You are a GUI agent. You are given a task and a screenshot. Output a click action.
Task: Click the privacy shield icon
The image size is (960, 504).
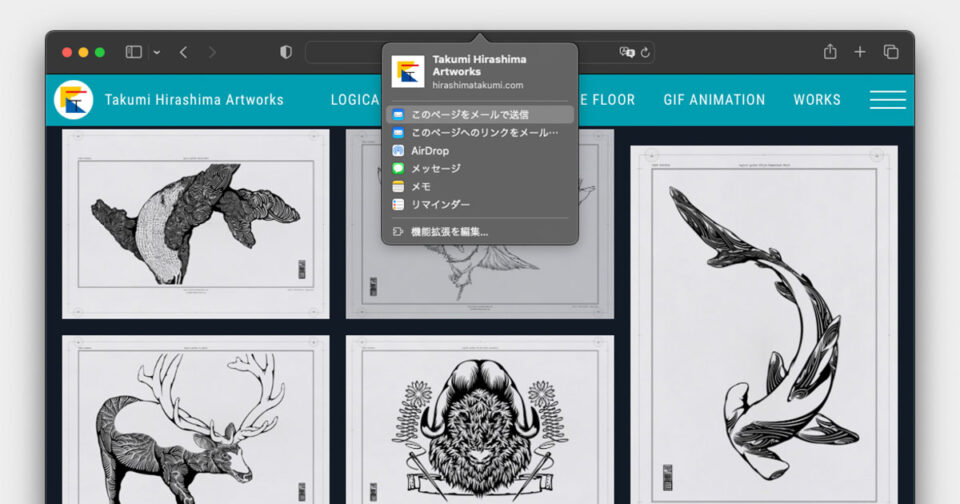tap(286, 52)
